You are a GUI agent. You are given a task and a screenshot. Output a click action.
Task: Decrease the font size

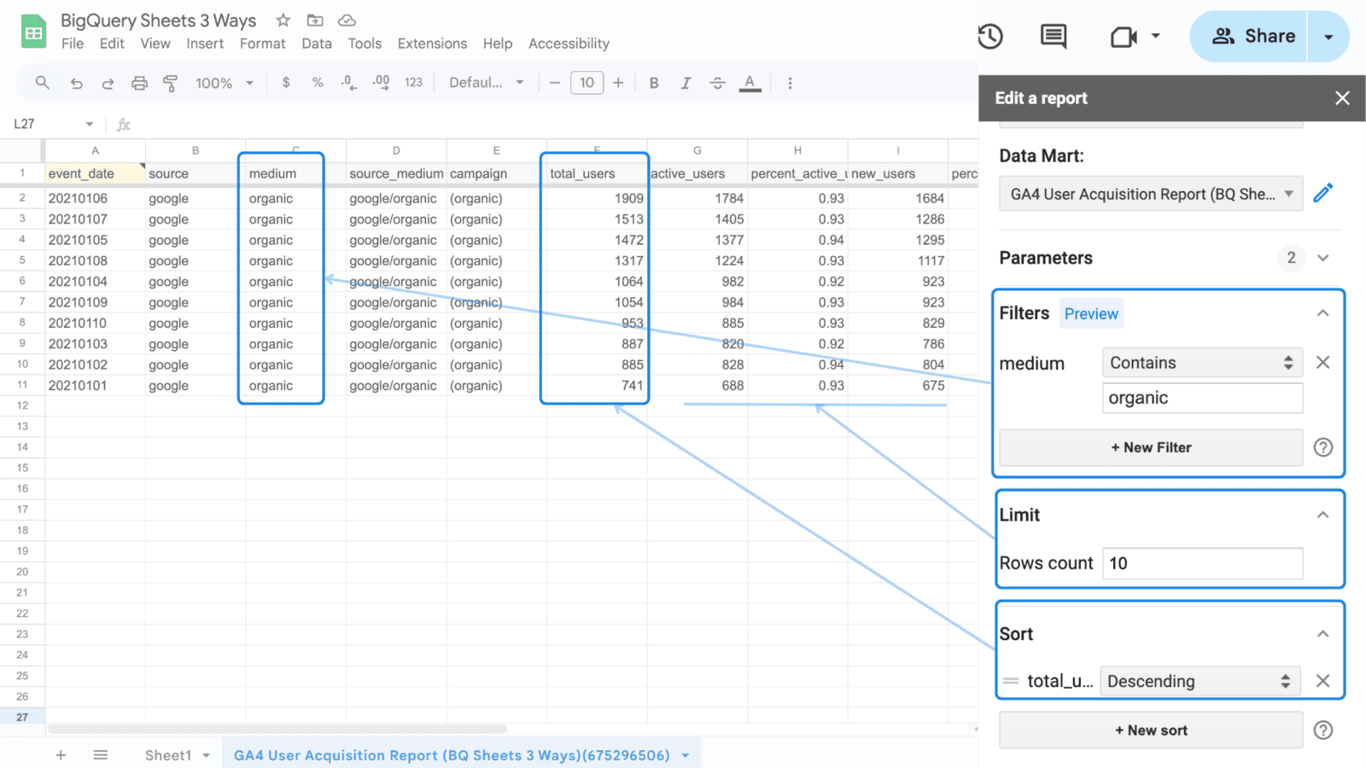(555, 83)
